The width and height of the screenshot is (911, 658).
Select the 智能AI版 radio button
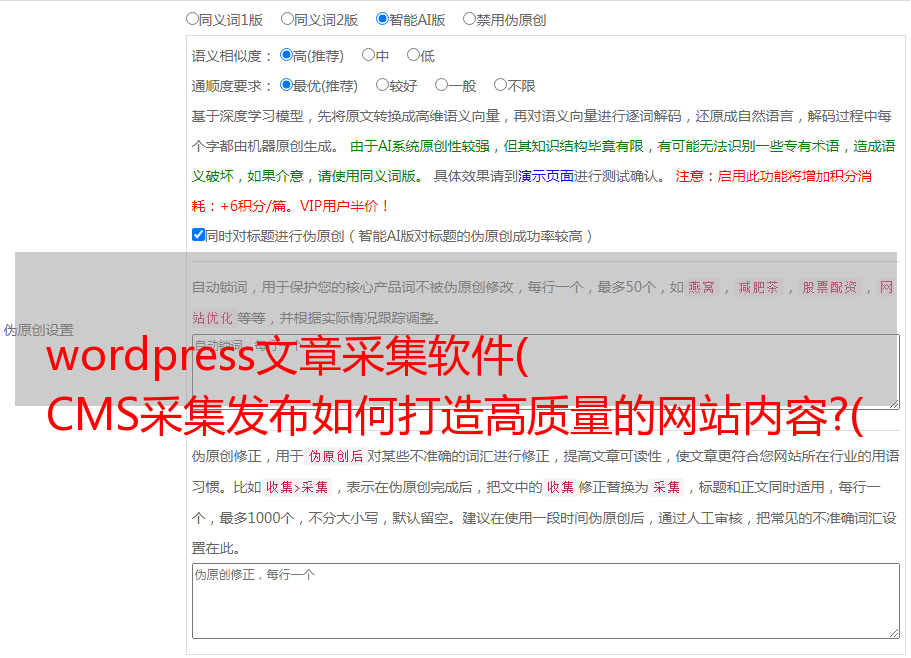coord(382,19)
